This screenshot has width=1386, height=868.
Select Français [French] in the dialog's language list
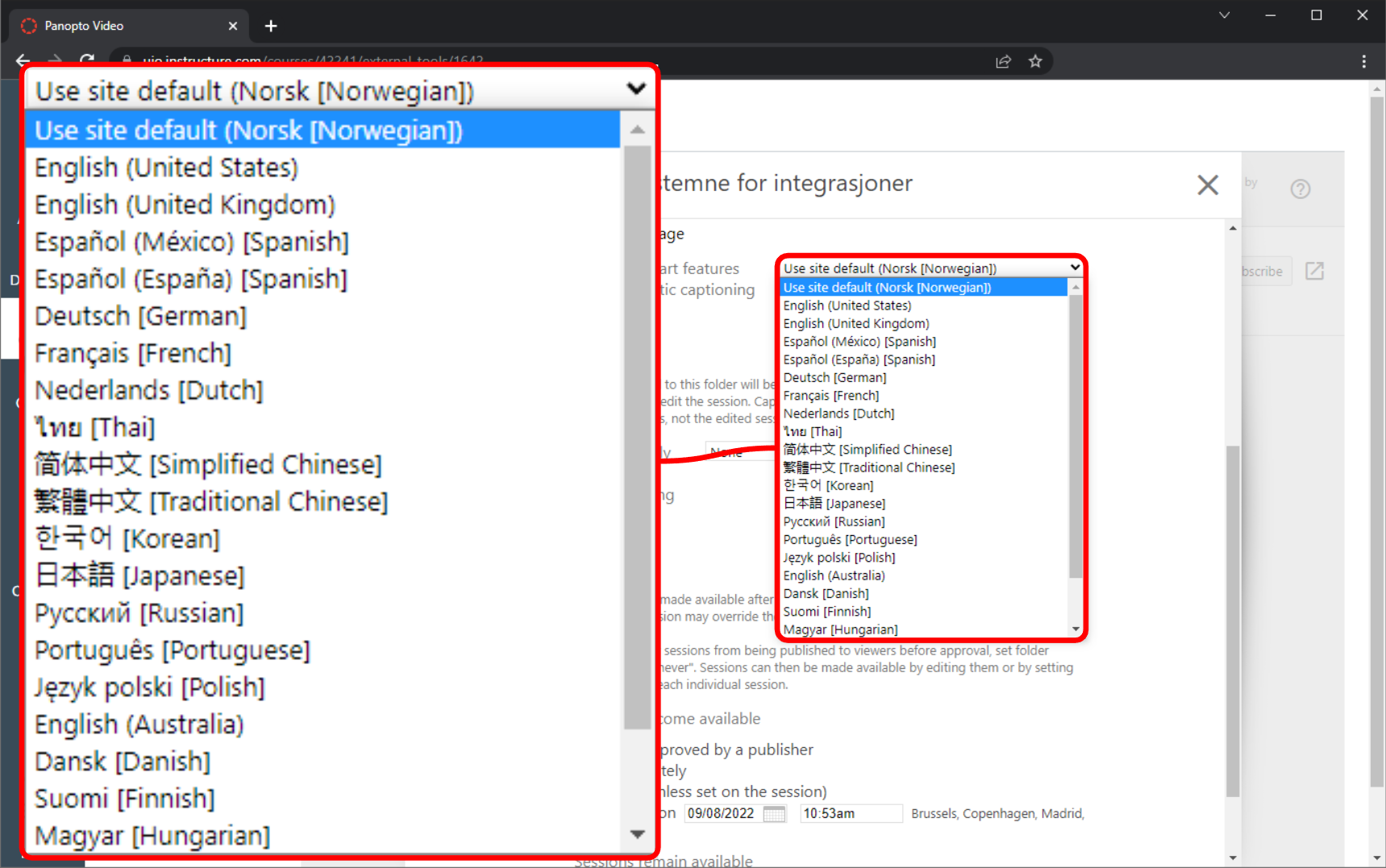pos(923,396)
